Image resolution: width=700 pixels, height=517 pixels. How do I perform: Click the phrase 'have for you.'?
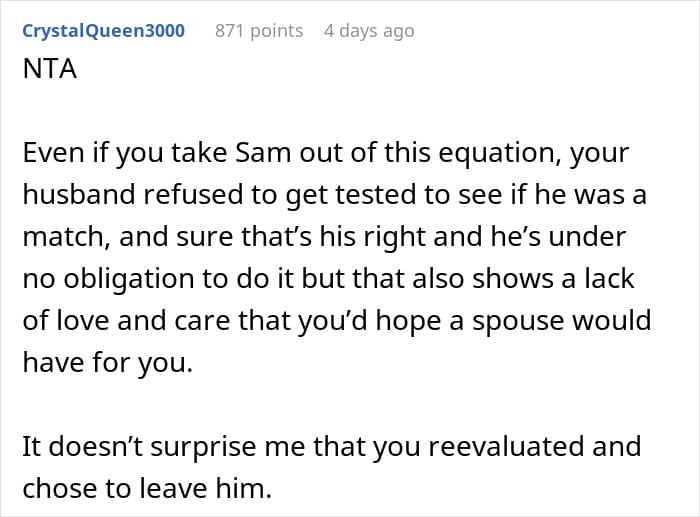point(105,363)
